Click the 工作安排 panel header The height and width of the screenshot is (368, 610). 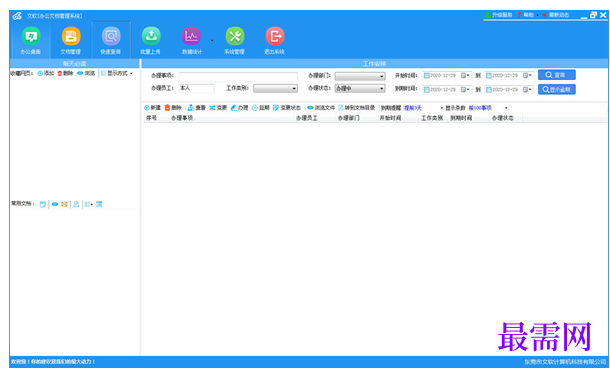click(374, 63)
